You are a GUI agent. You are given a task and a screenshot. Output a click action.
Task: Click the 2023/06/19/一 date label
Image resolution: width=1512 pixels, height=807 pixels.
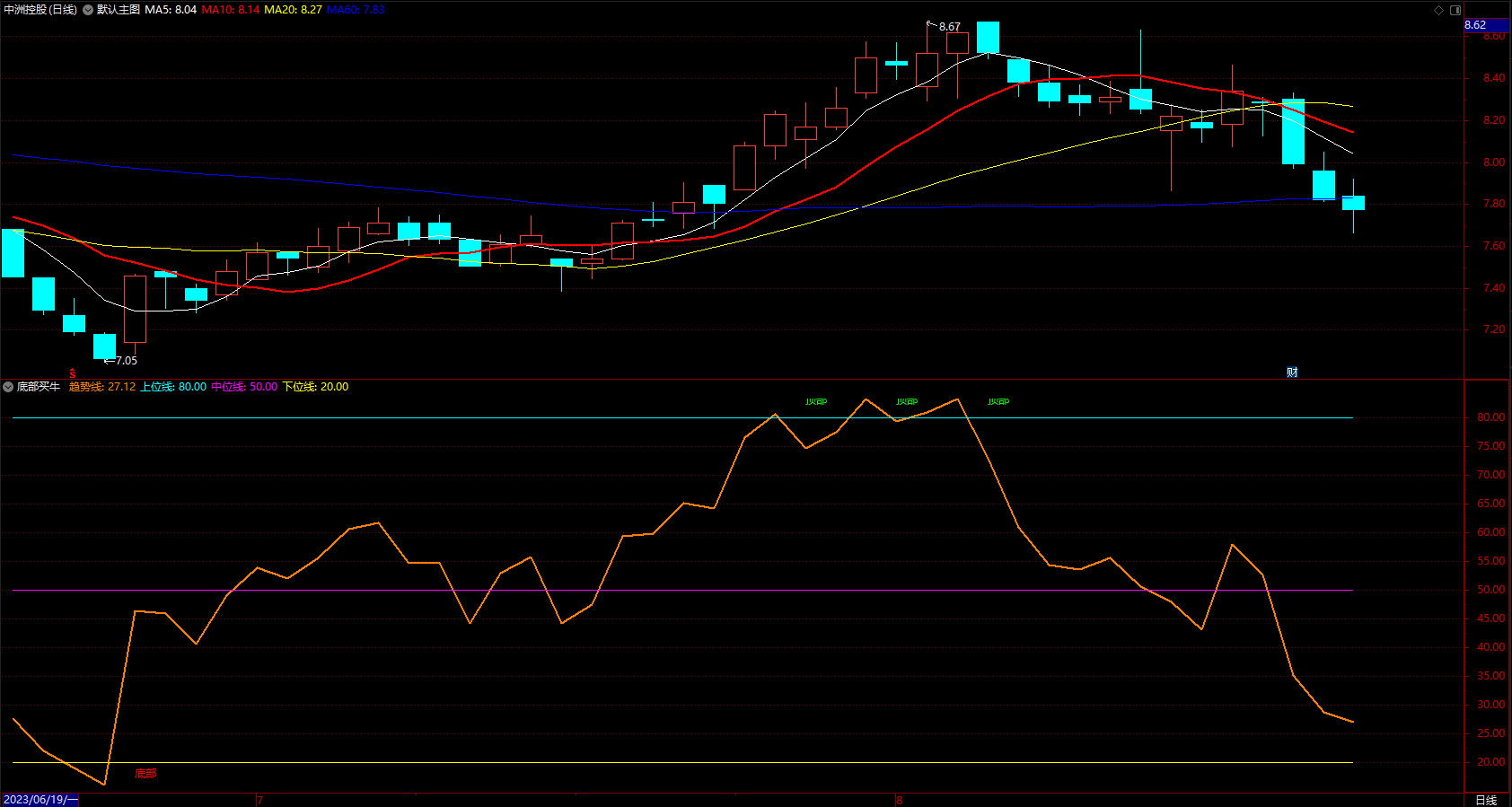click(40, 800)
